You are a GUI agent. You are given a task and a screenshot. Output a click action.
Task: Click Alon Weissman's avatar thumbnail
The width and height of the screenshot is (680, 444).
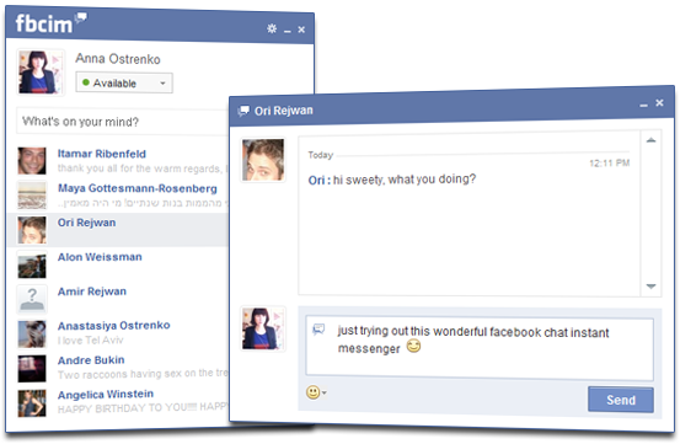32,264
